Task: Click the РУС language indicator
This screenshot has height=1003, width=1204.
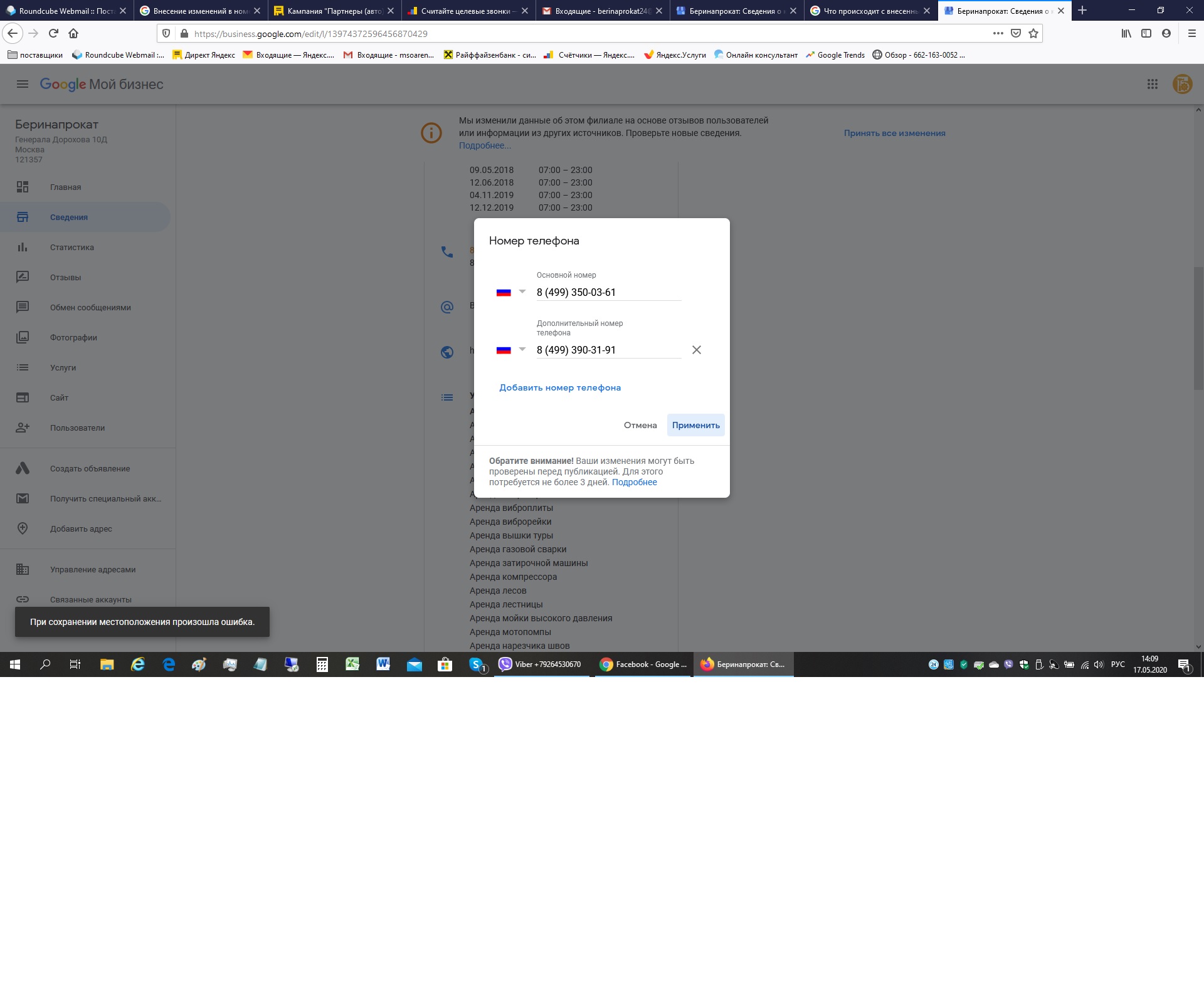Action: [1117, 664]
